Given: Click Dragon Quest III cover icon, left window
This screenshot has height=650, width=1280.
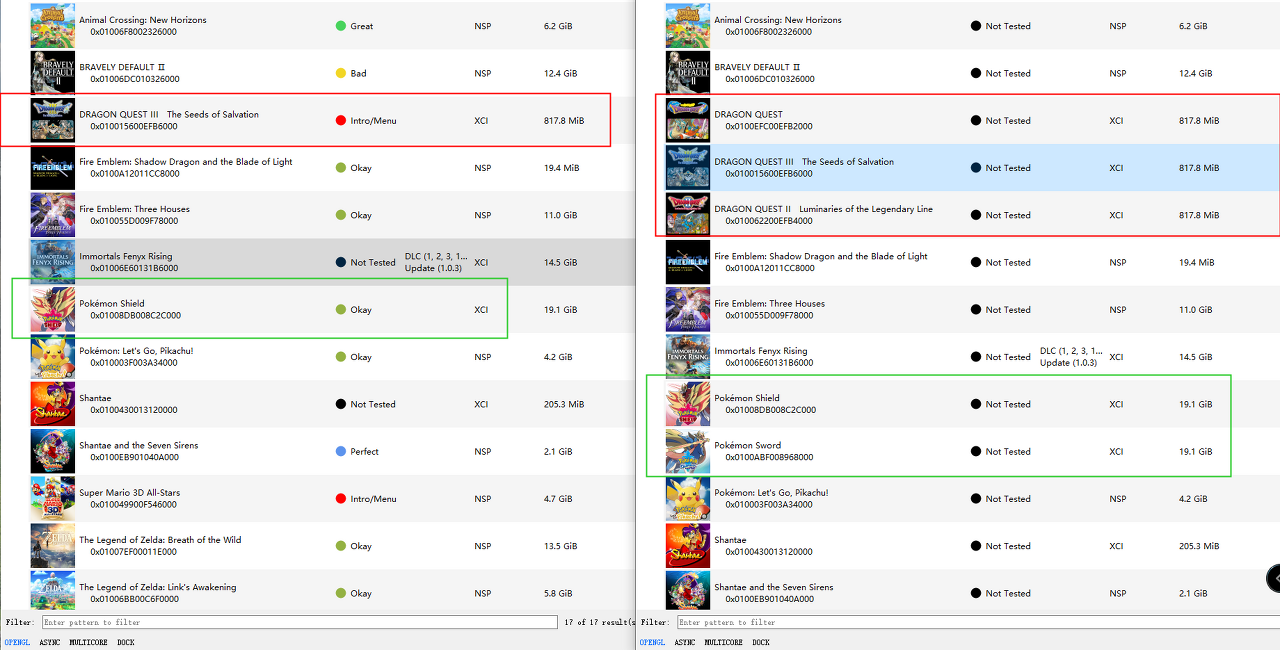Looking at the screenshot, I should 52,120.
